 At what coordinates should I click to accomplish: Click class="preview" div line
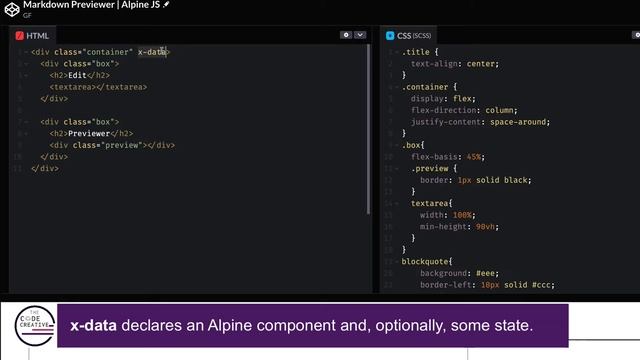[x=112, y=145]
